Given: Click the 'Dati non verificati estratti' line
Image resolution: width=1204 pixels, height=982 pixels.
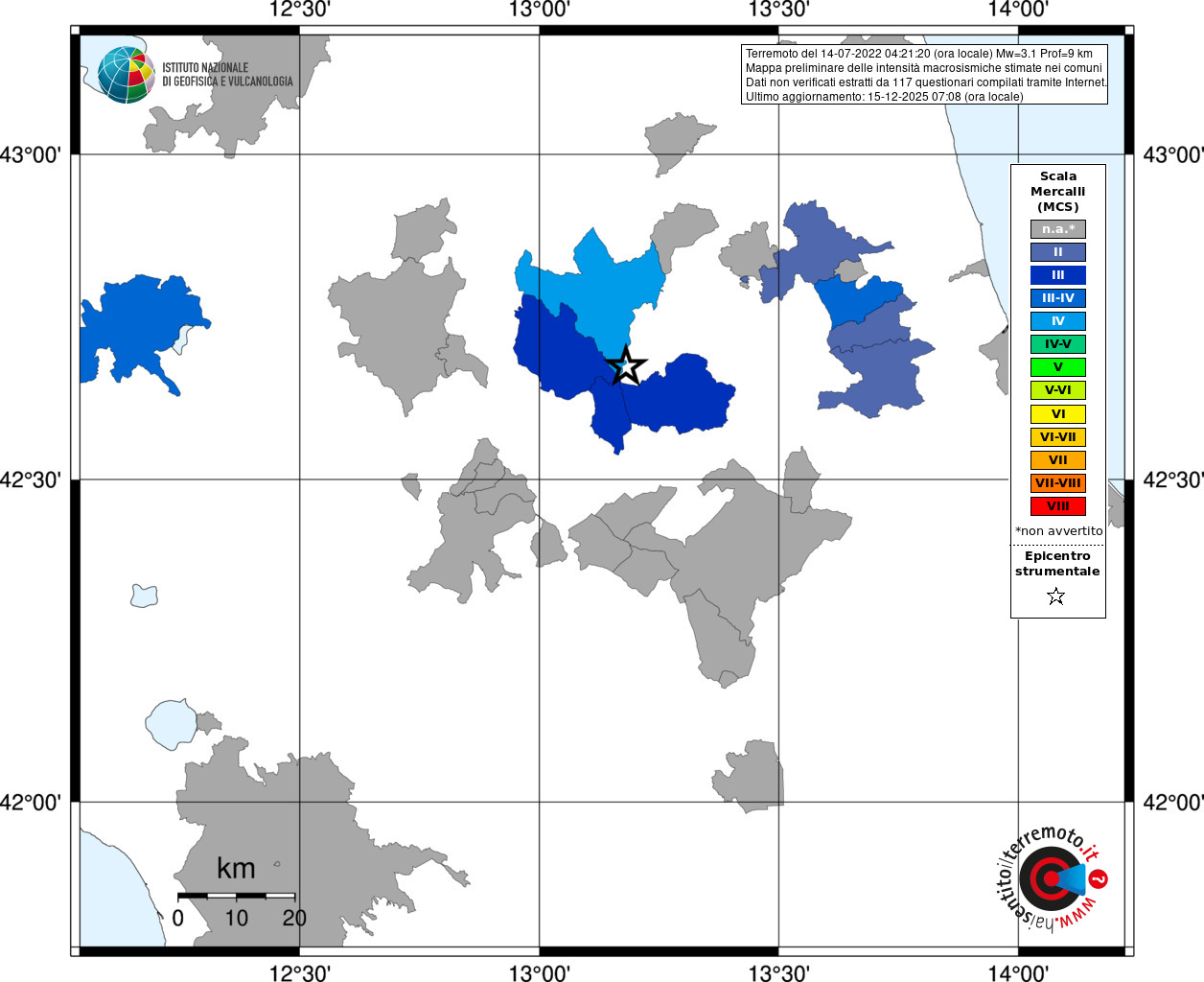Looking at the screenshot, I should (x=927, y=82).
